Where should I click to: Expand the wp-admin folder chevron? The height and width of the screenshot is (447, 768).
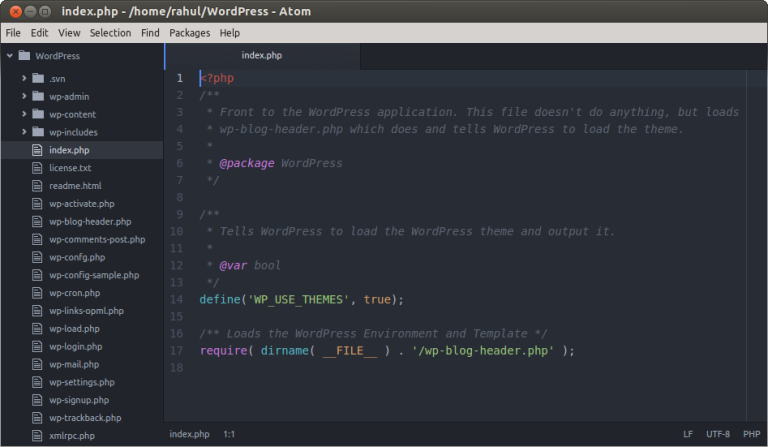click(x=24, y=96)
